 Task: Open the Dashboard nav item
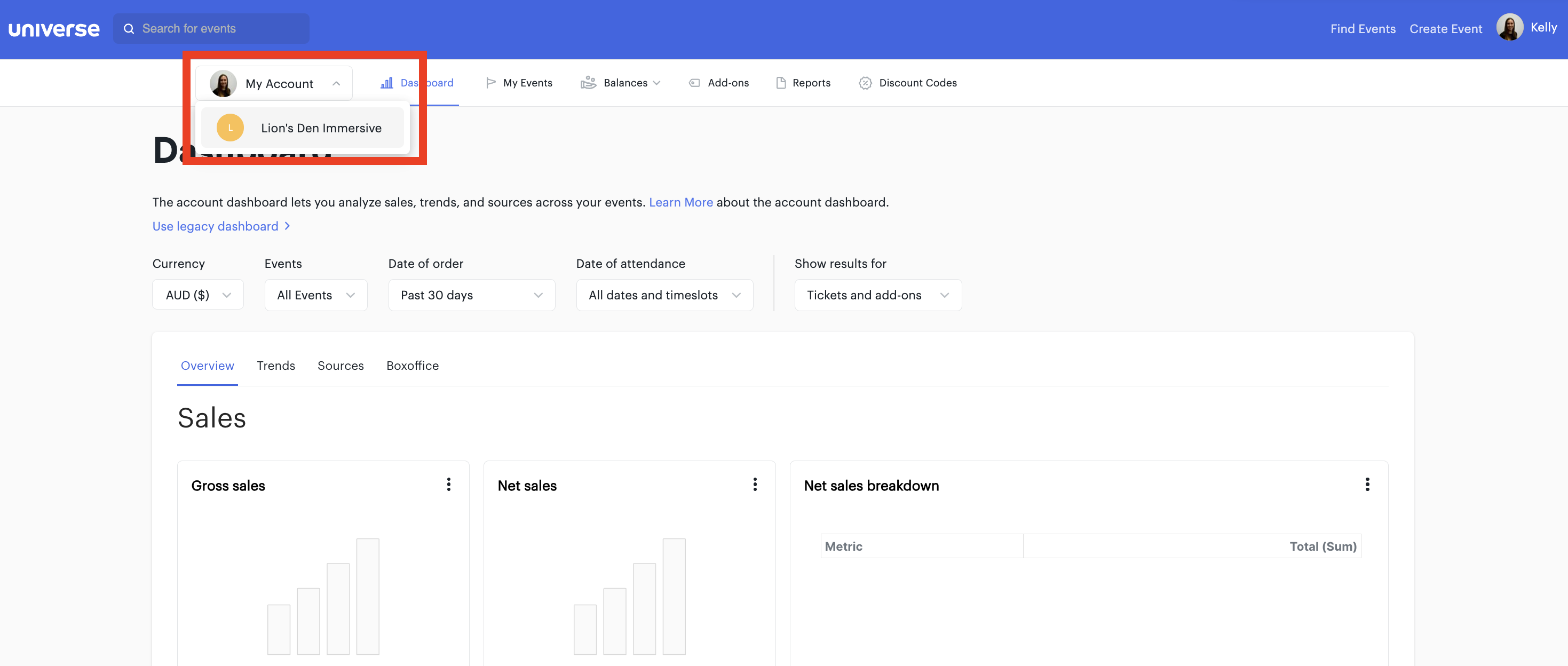[x=417, y=83]
